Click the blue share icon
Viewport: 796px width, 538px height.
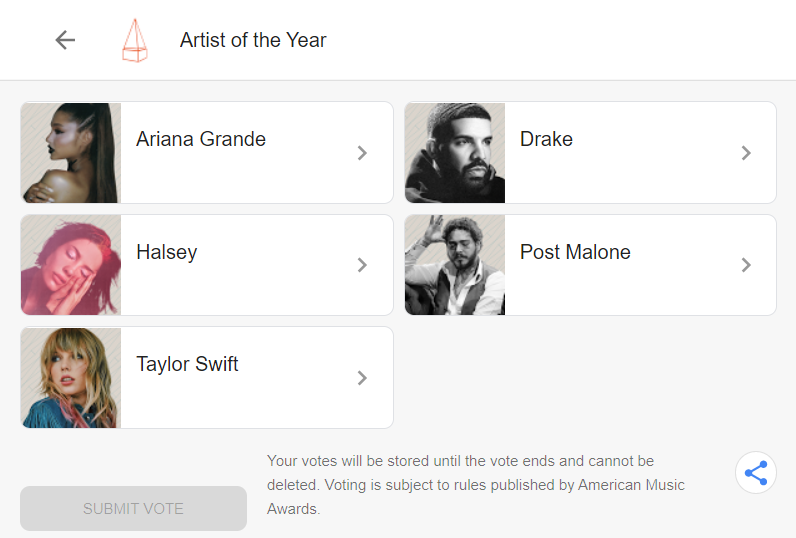point(756,473)
